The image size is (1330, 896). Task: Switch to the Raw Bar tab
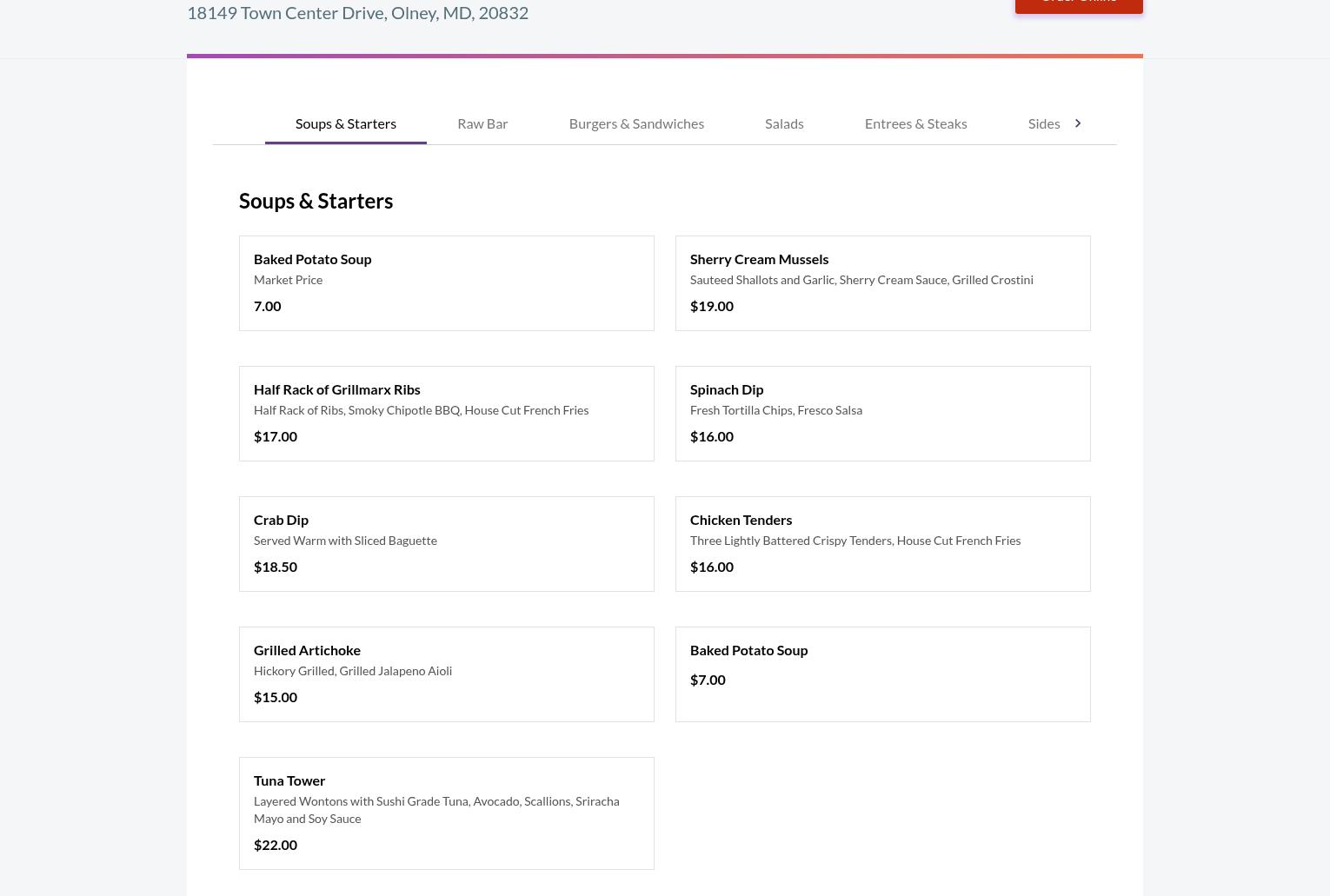pyautogui.click(x=482, y=123)
